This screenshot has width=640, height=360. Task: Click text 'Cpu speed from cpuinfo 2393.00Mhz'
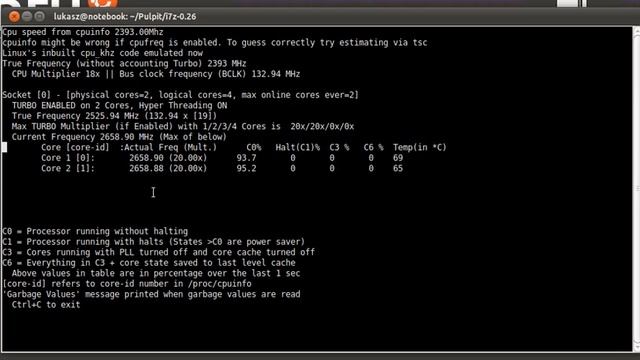[83, 32]
